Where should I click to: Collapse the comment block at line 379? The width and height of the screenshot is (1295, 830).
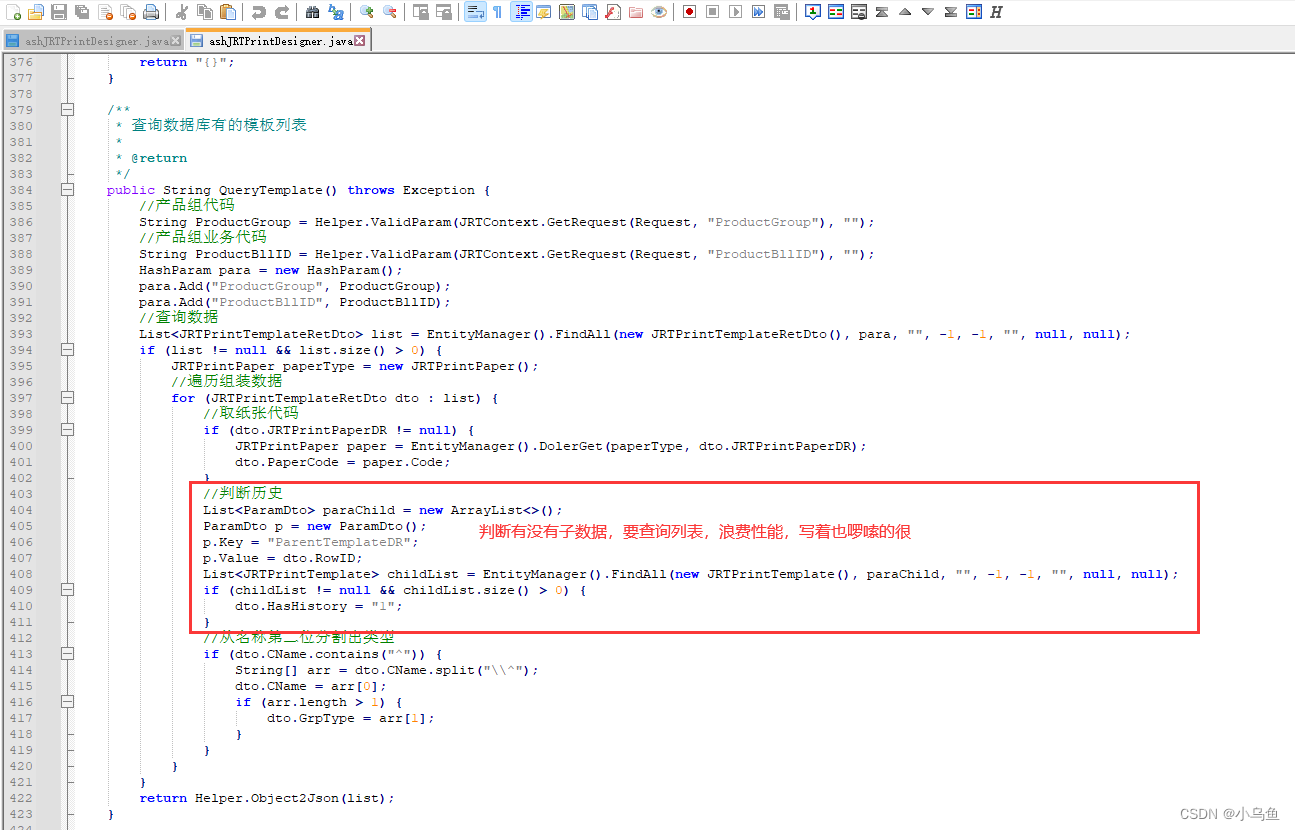click(x=67, y=110)
